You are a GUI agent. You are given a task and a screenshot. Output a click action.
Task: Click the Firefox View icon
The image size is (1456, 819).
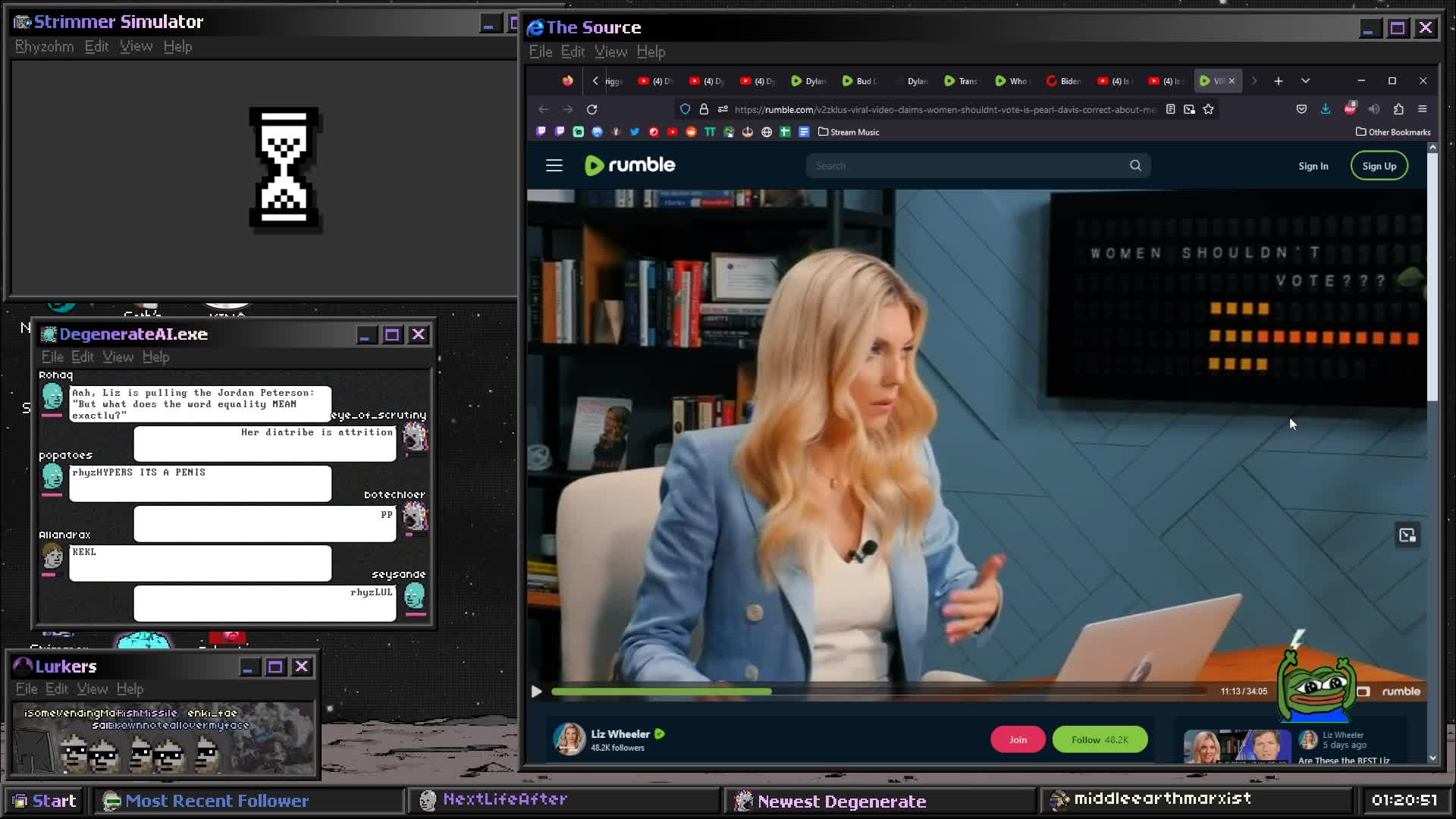click(x=567, y=80)
